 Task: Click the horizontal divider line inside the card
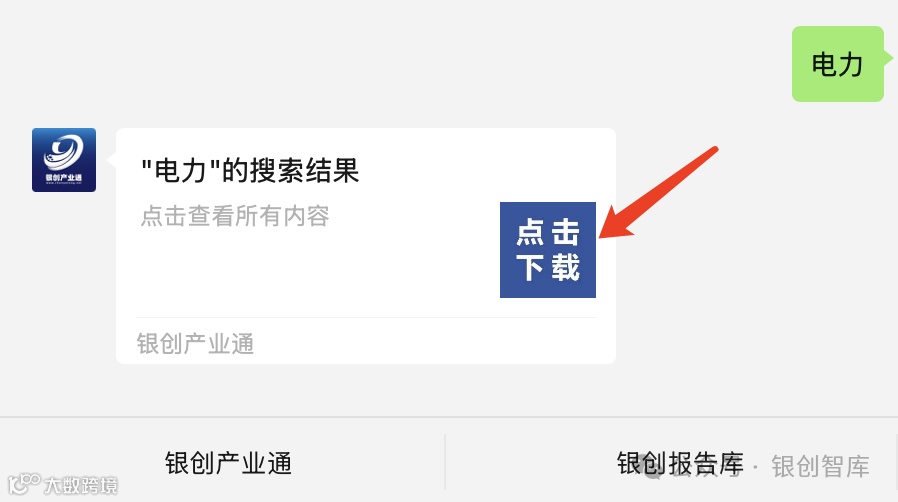pyautogui.click(x=366, y=317)
